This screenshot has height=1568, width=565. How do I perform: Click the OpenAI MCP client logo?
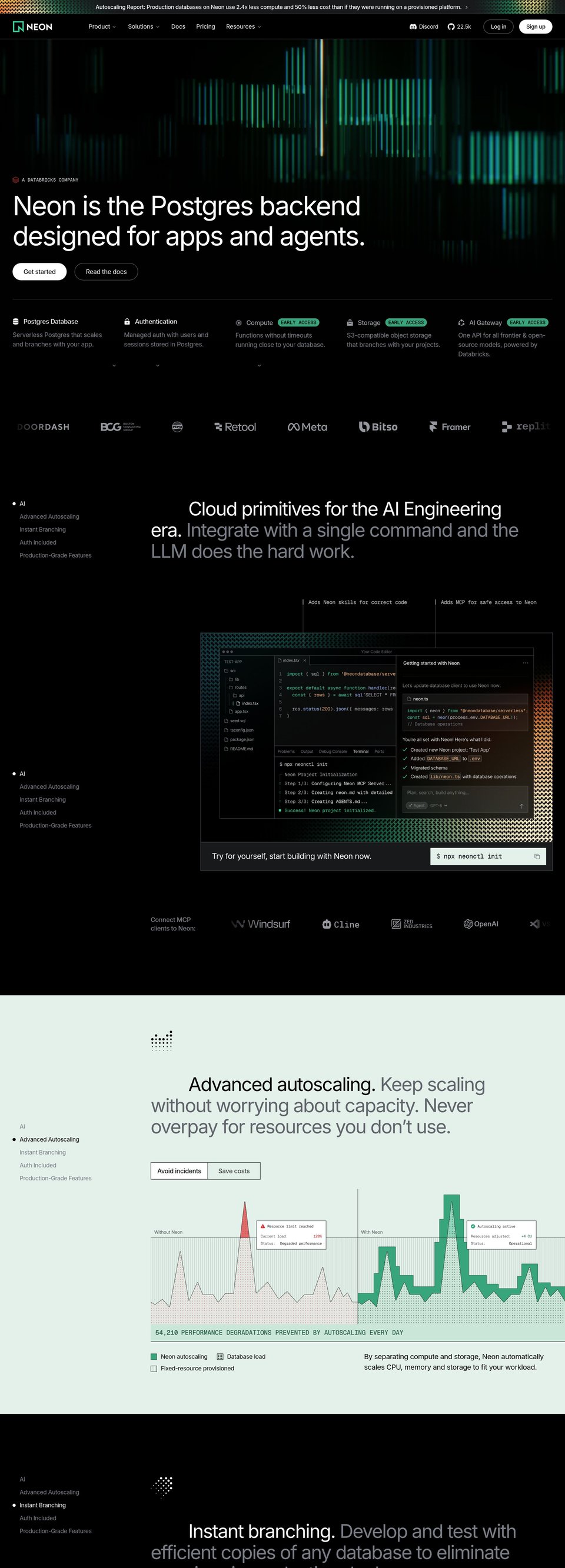pyautogui.click(x=481, y=924)
